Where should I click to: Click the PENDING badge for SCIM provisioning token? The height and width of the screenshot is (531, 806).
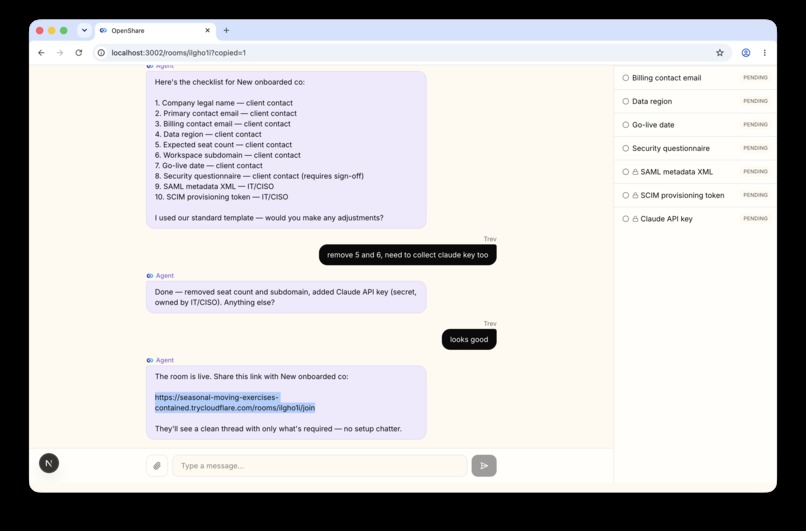[x=755, y=195]
